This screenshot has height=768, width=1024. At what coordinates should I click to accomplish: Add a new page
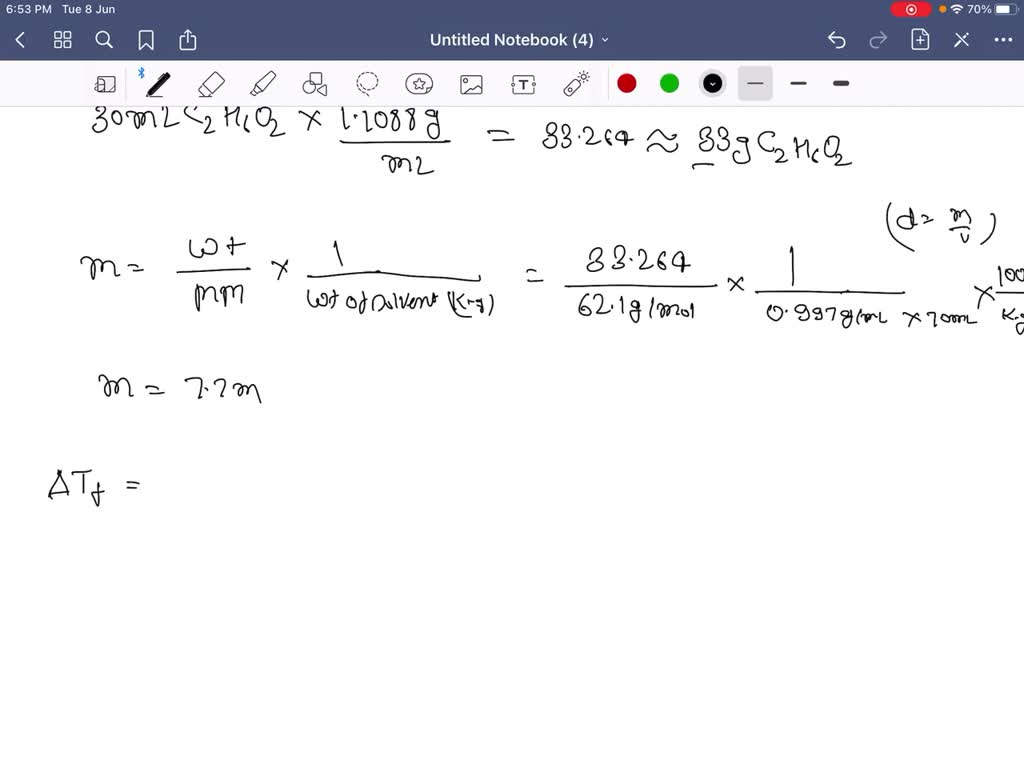point(920,40)
